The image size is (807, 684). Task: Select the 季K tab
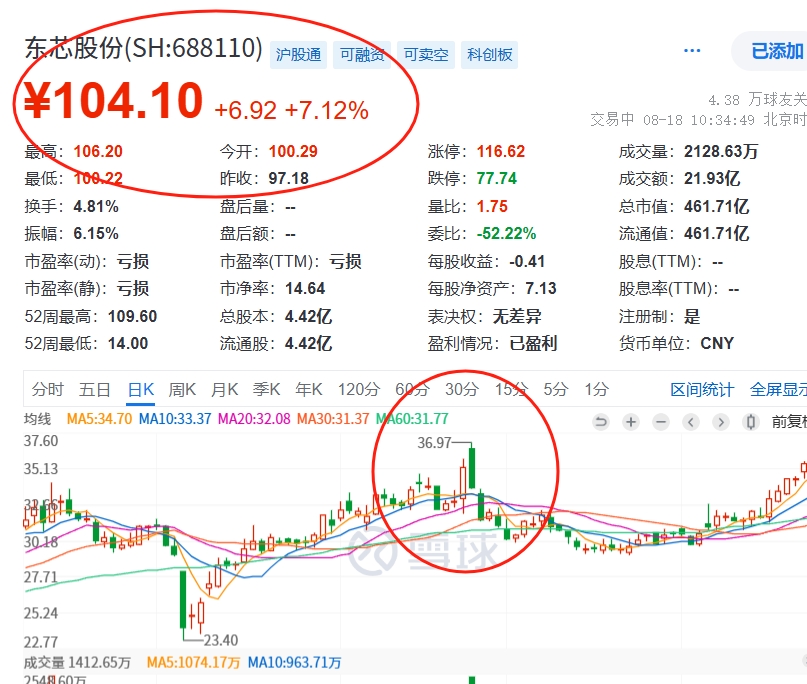(x=267, y=390)
